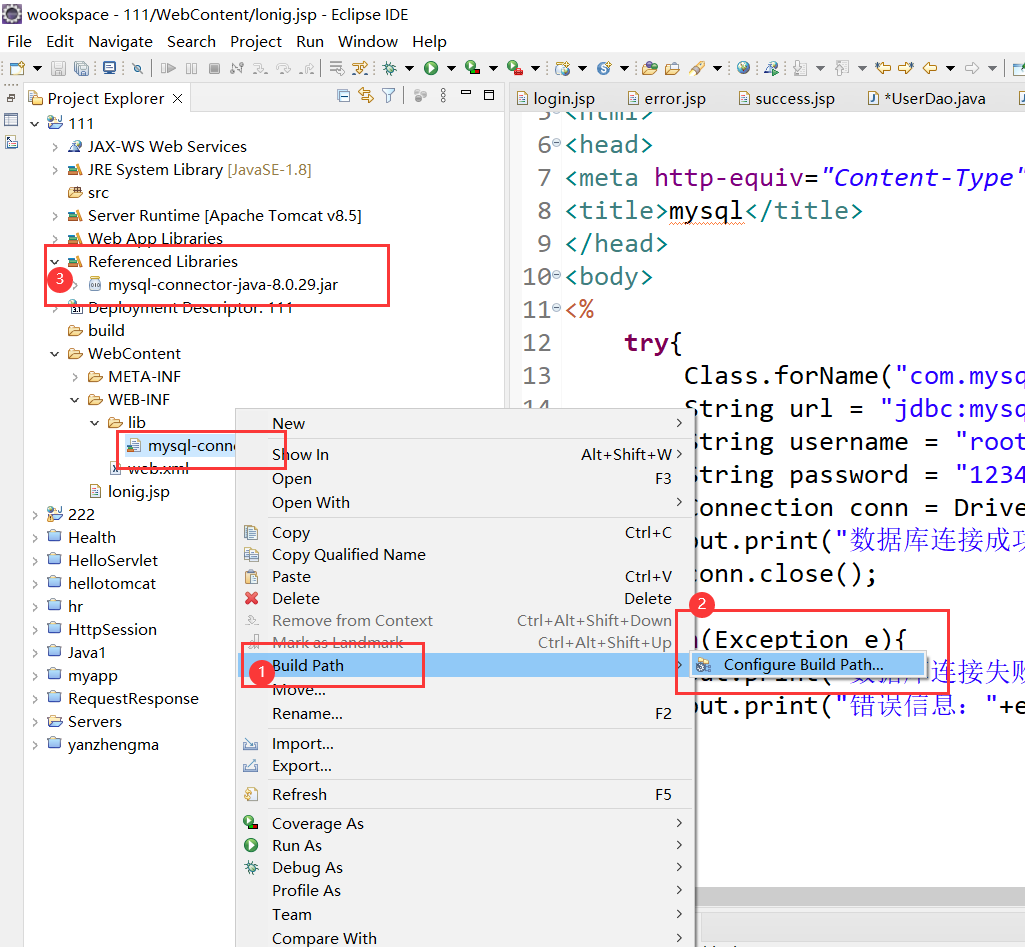
Task: Collapse the WebContent folder
Action: pos(55,354)
